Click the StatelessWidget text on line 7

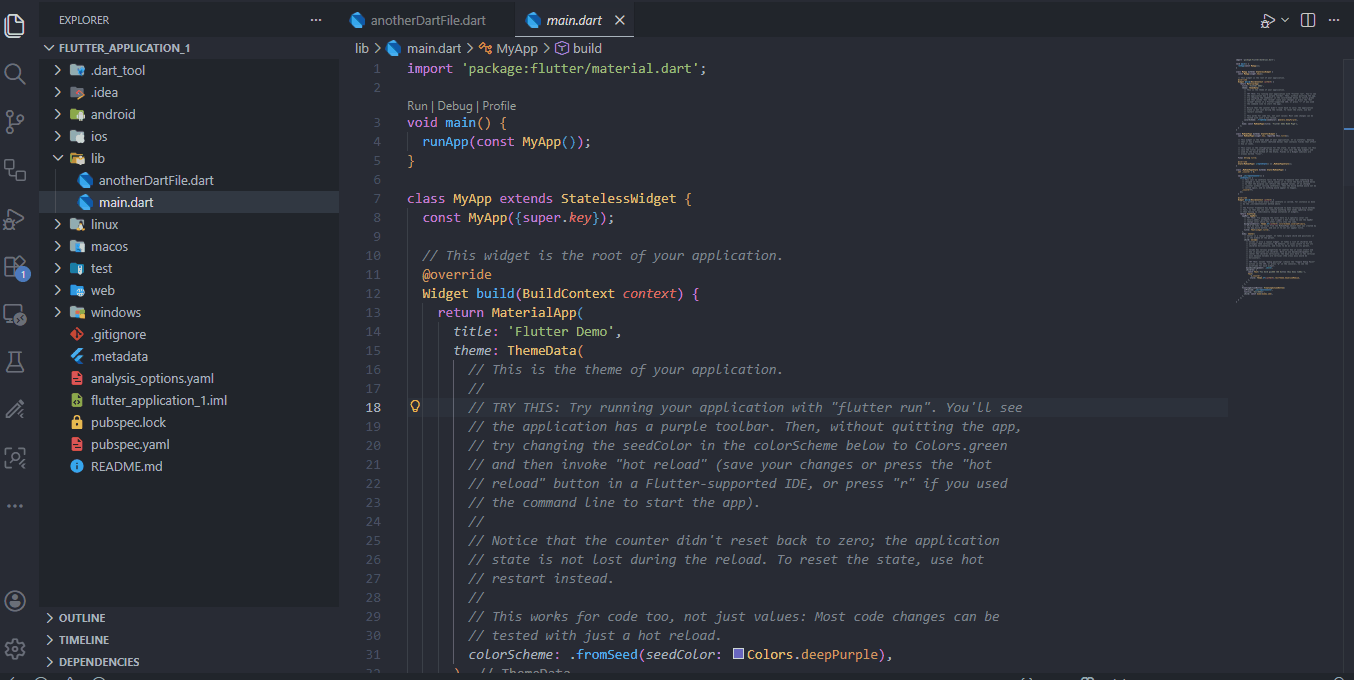tap(618, 198)
